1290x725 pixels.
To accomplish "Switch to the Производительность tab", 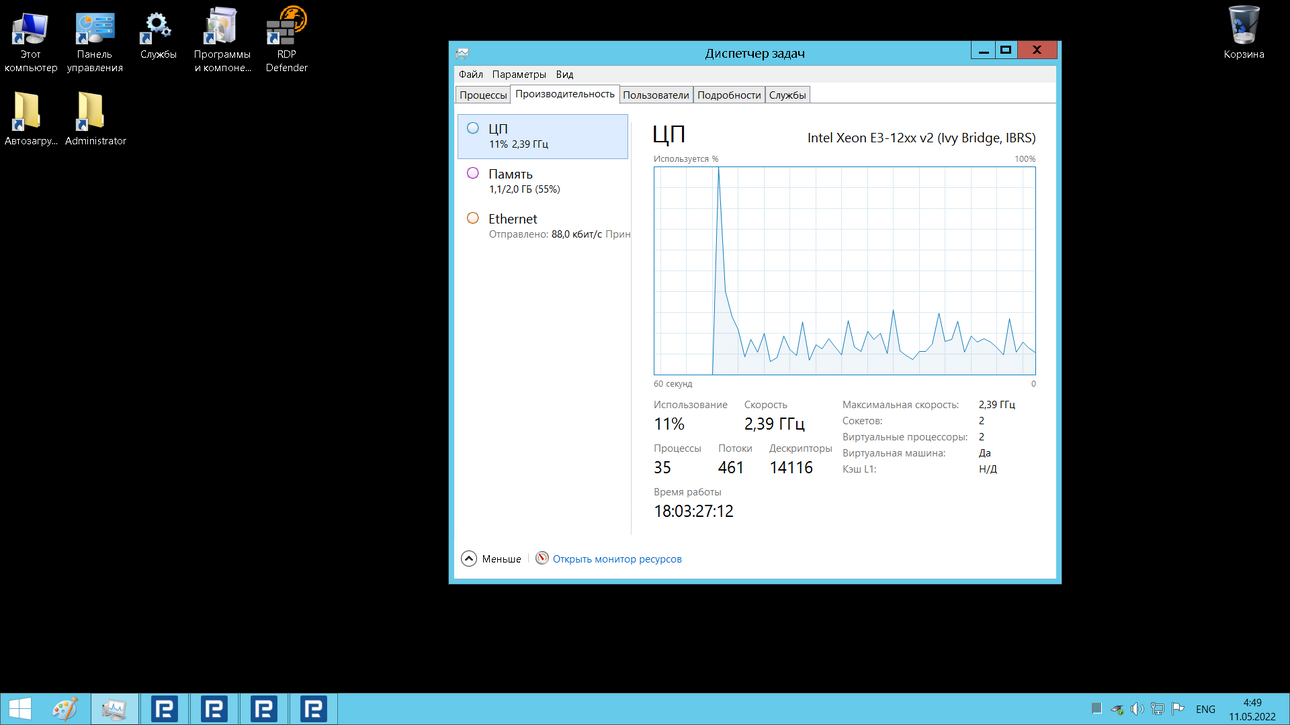I will pyautogui.click(x=565, y=94).
